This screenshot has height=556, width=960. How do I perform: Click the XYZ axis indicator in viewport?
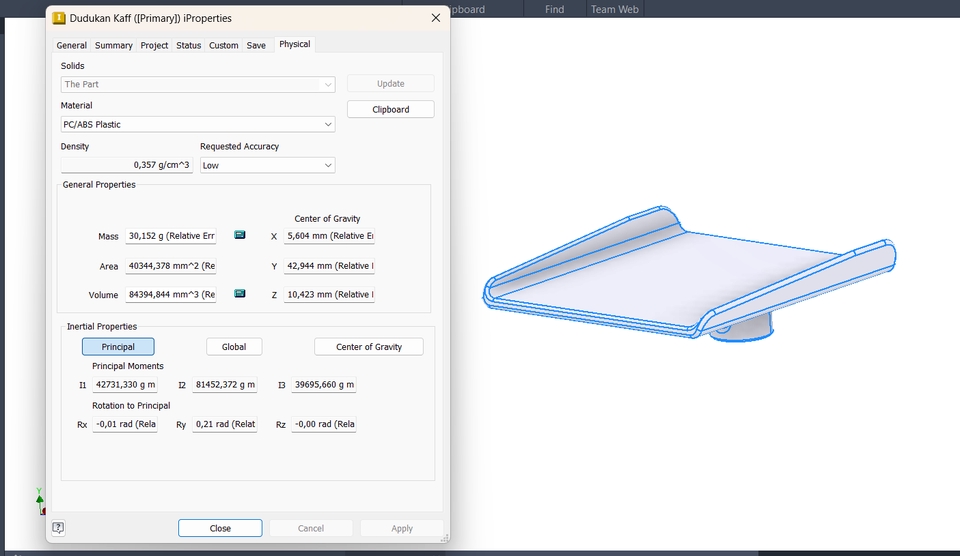pyautogui.click(x=40, y=502)
